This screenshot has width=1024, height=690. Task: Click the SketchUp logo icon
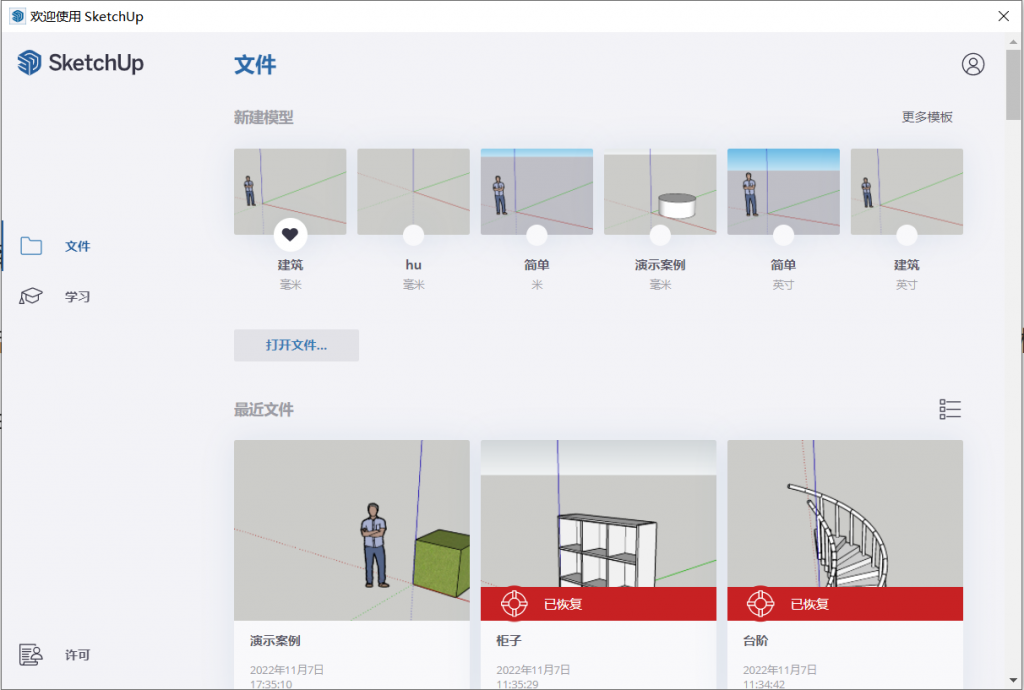27,63
